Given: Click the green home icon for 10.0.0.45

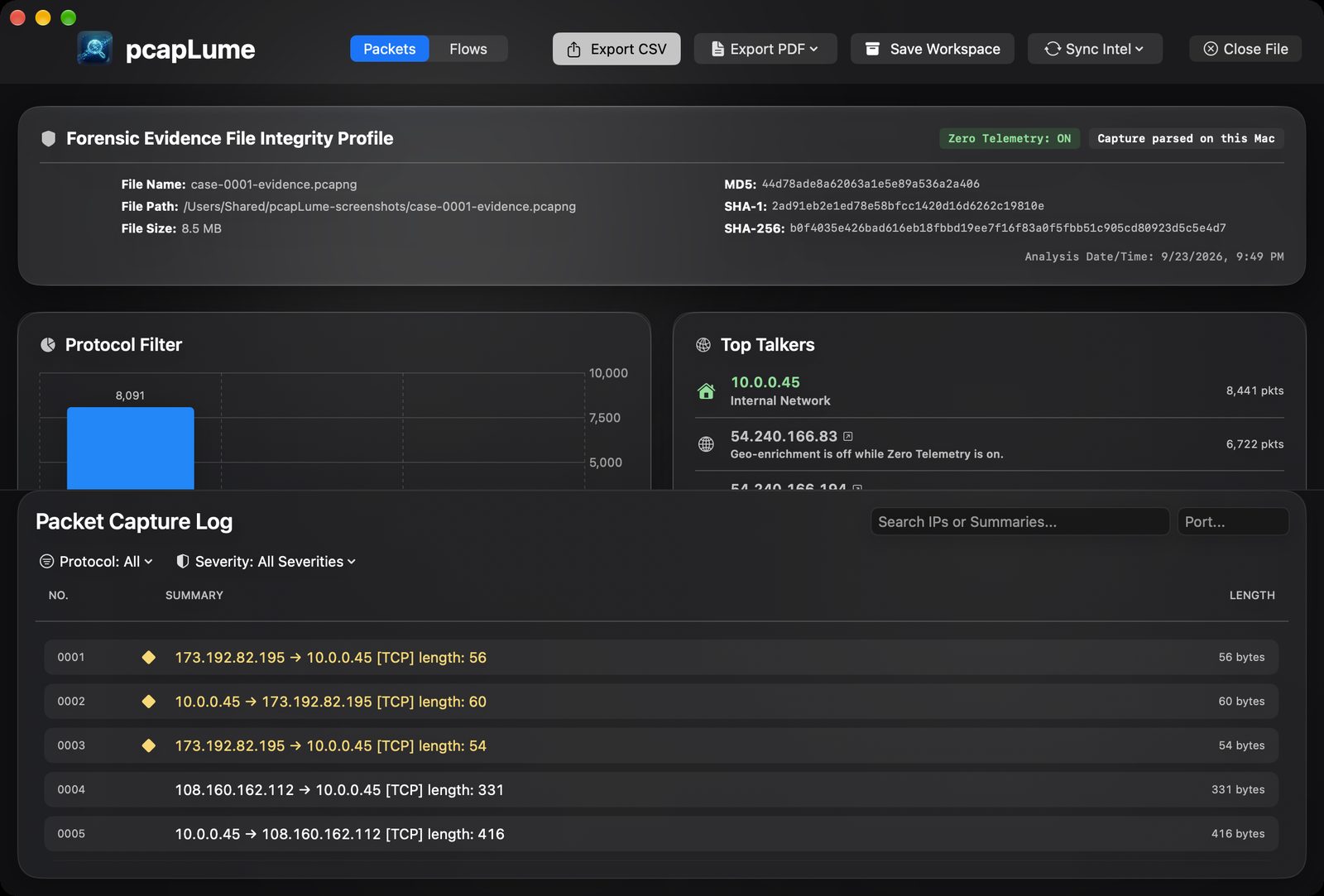Looking at the screenshot, I should (x=706, y=391).
